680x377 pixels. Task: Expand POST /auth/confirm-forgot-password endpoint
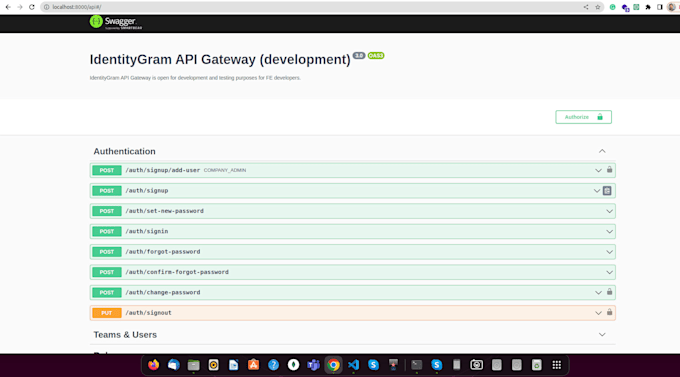click(609, 272)
